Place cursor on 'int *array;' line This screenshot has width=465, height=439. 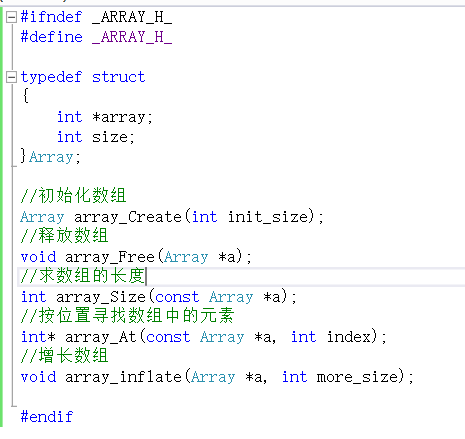[x=105, y=117]
